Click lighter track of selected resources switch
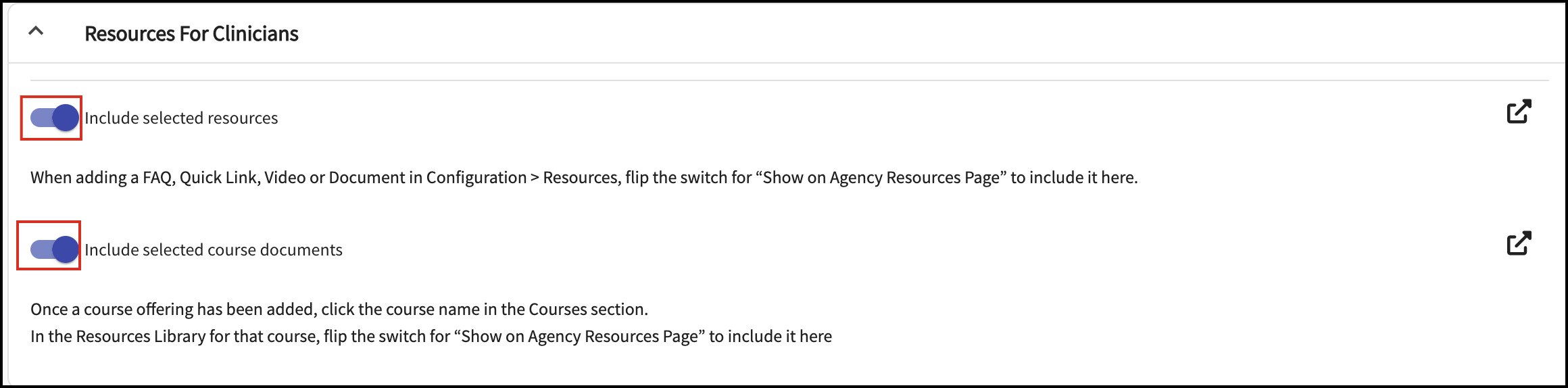1568x388 pixels. [41, 118]
